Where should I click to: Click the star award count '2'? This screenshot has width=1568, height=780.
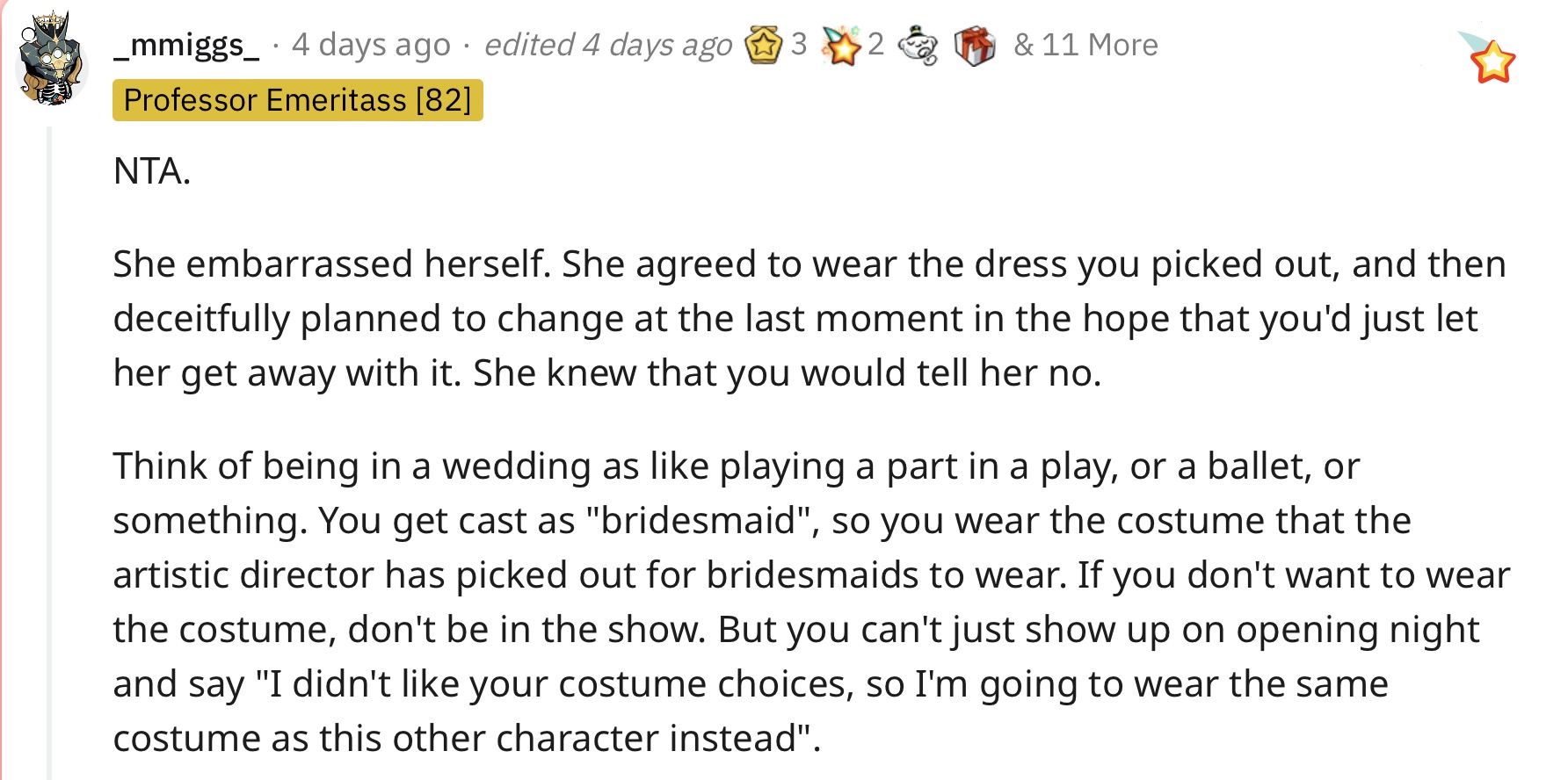875,44
